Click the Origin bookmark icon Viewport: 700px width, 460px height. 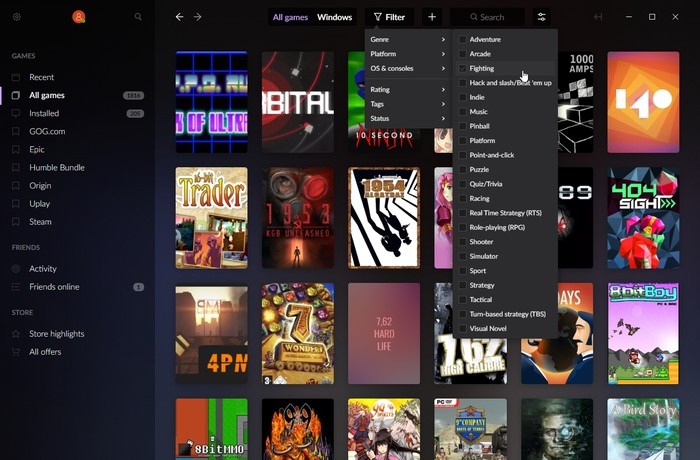(16, 186)
